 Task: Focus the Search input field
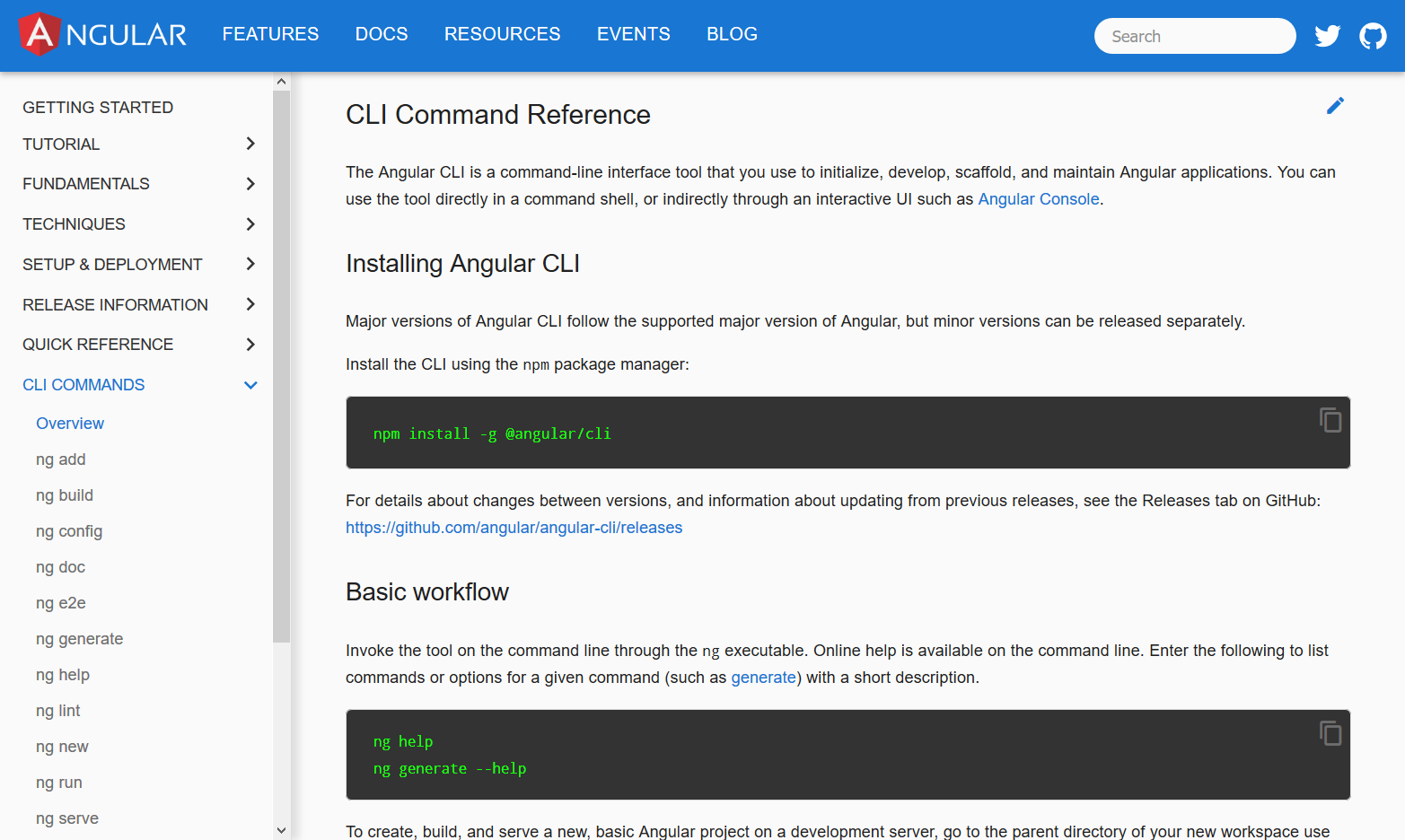[1195, 36]
